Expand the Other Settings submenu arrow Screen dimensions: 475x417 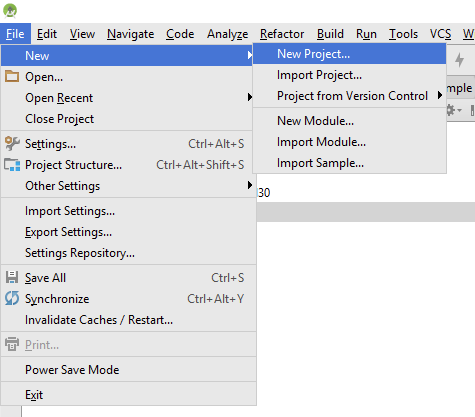250,185
